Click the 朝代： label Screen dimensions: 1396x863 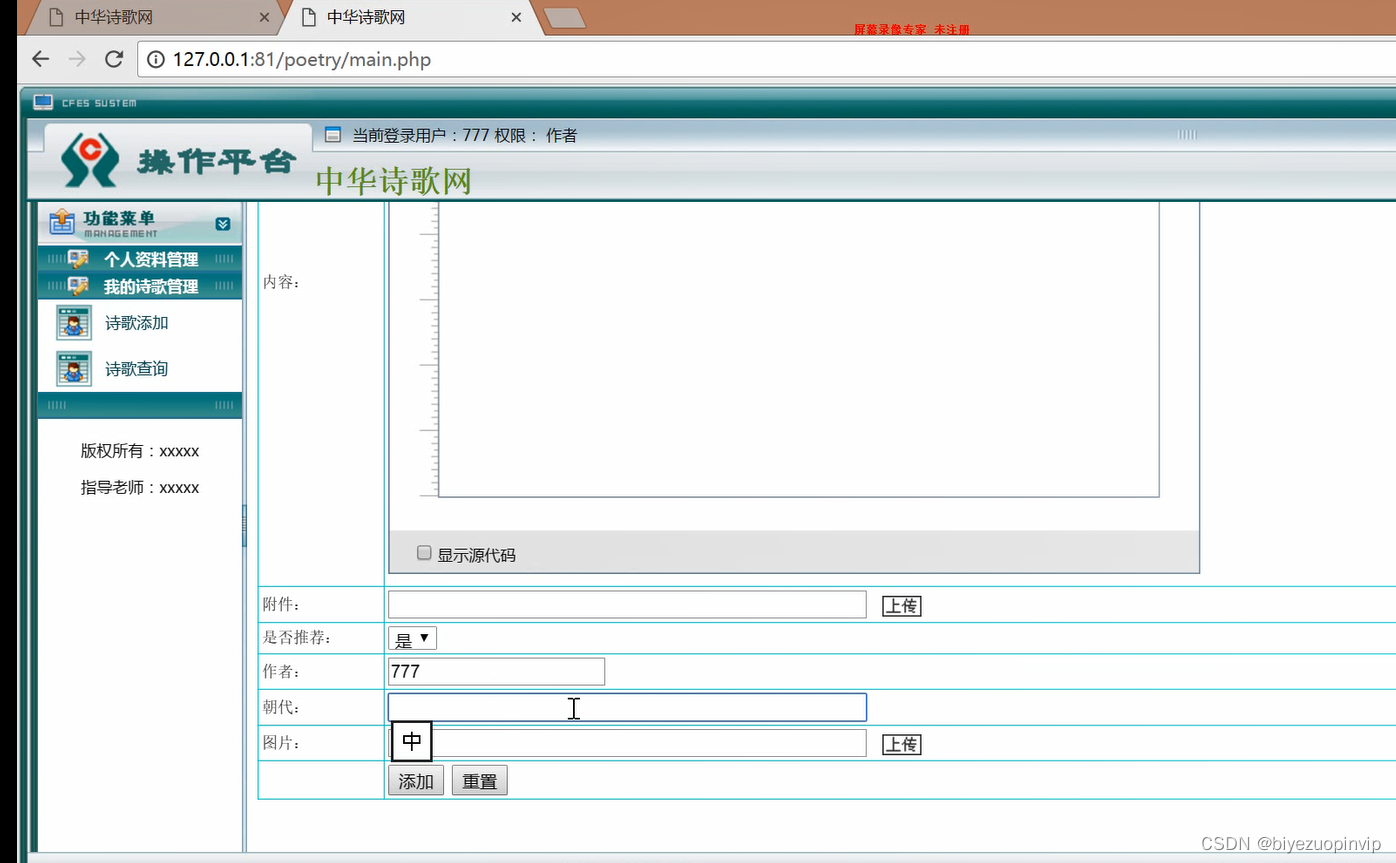point(282,707)
